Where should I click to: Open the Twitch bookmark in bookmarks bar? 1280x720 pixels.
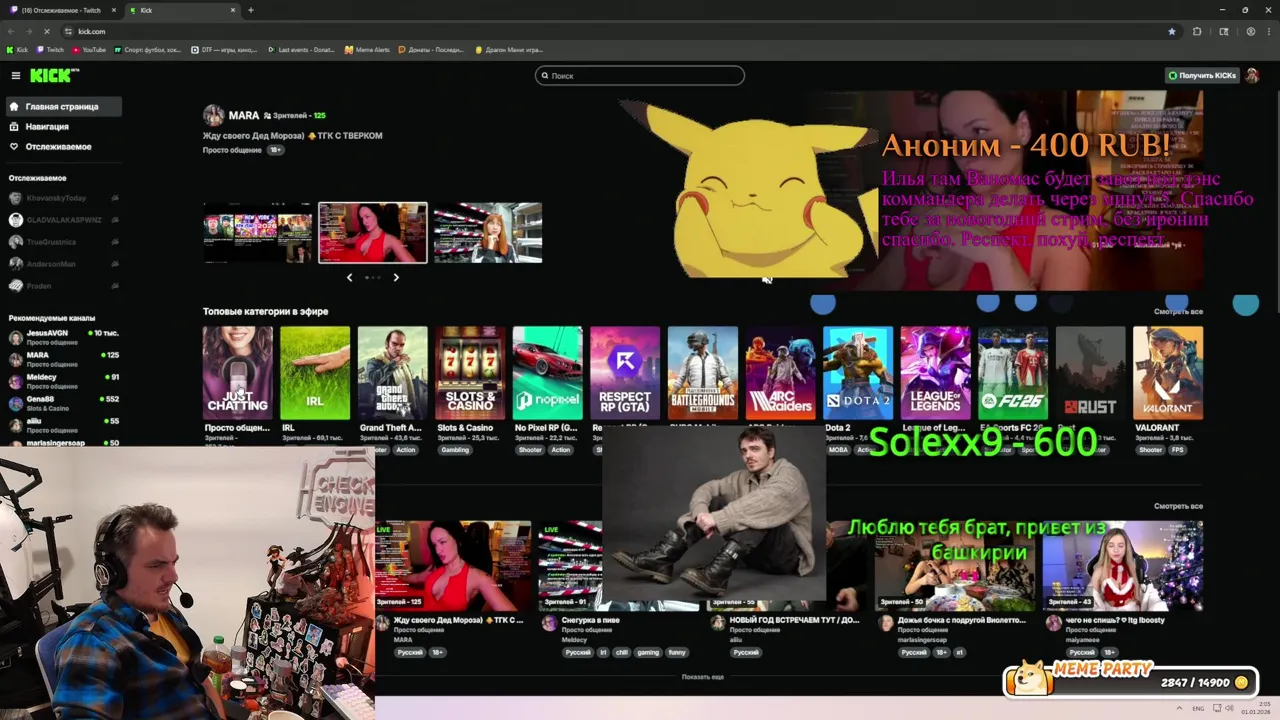coord(50,49)
